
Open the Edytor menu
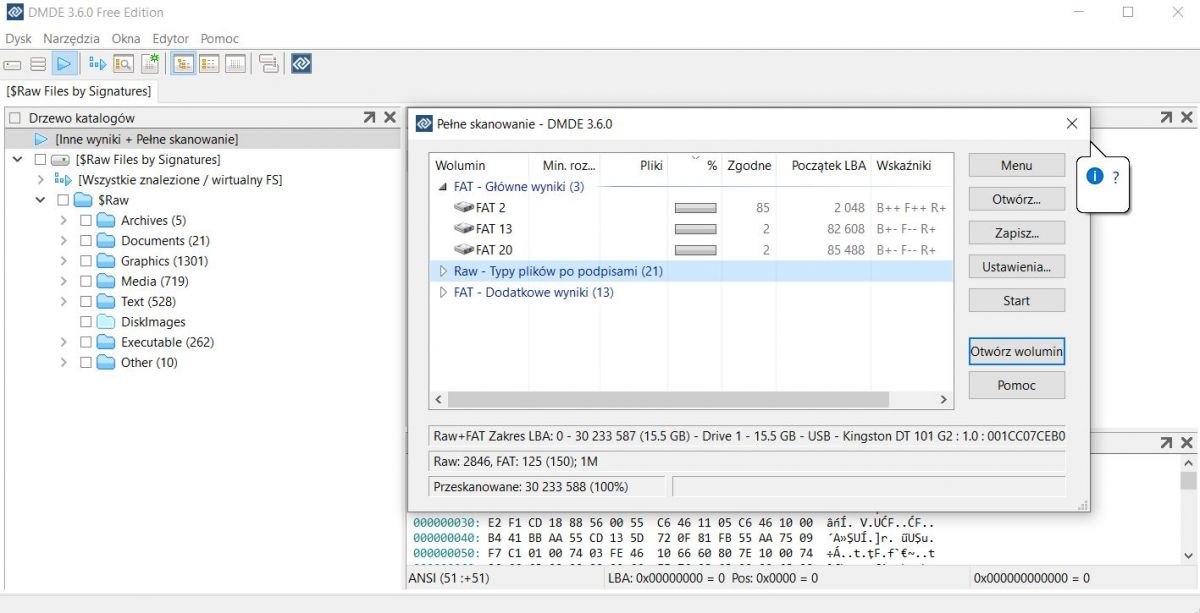[x=171, y=39]
